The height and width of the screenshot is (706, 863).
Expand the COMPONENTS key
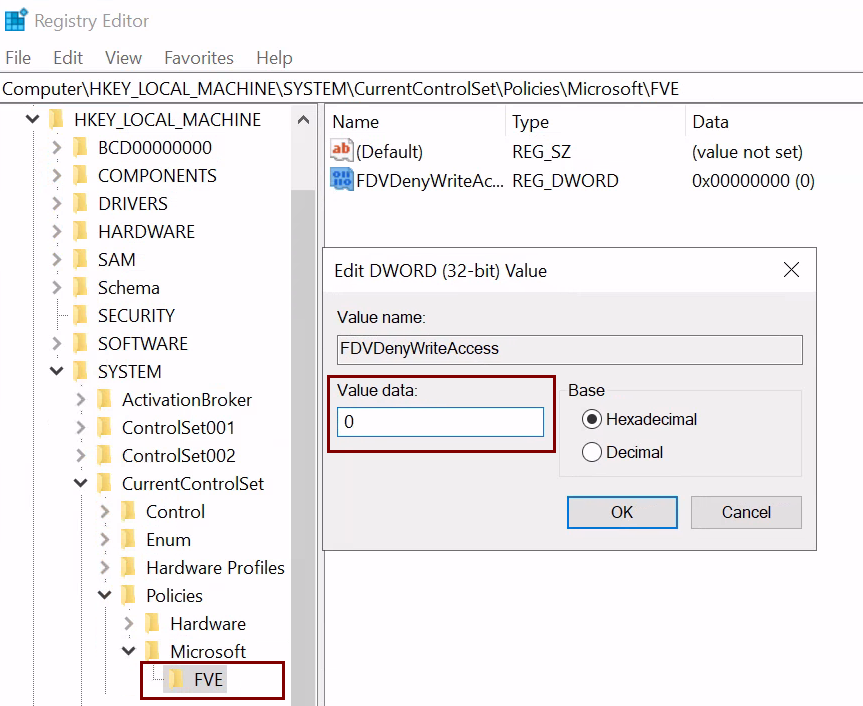pyautogui.click(x=57, y=175)
